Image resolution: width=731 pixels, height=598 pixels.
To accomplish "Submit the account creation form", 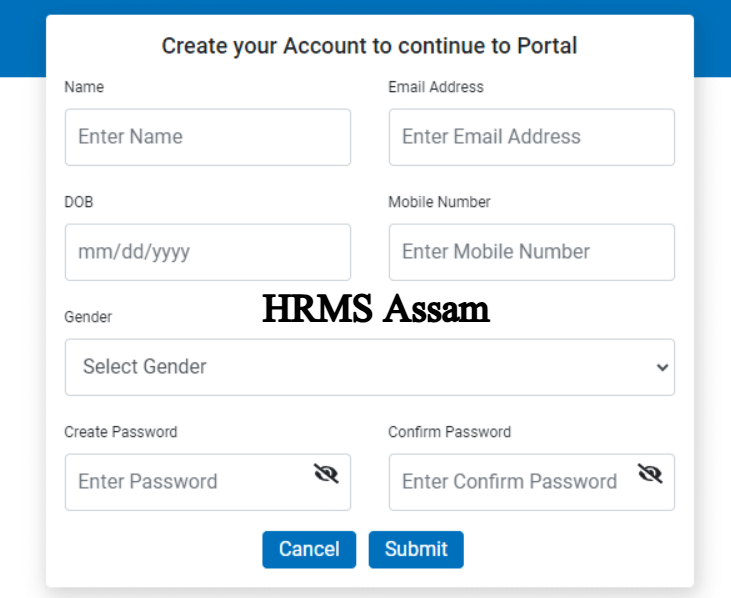I will 416,550.
